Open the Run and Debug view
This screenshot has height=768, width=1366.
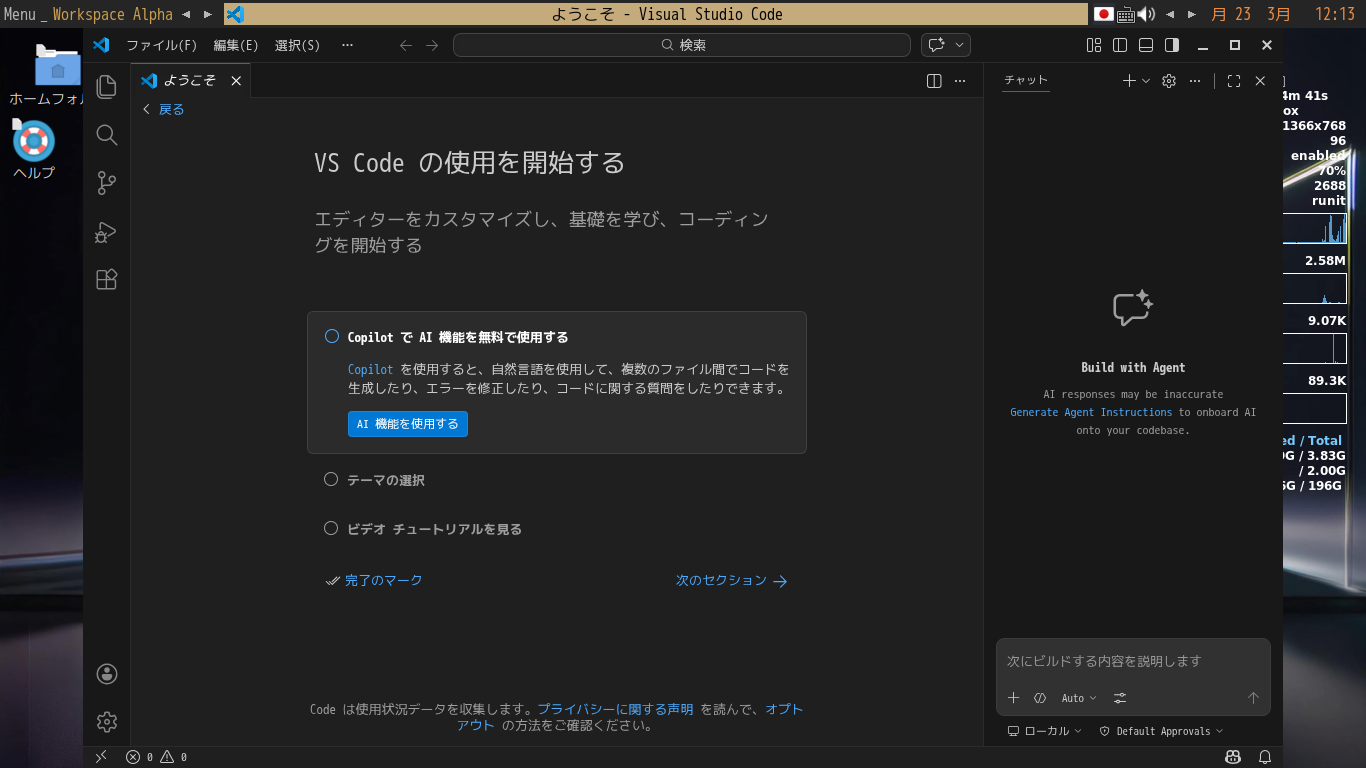pyautogui.click(x=107, y=232)
